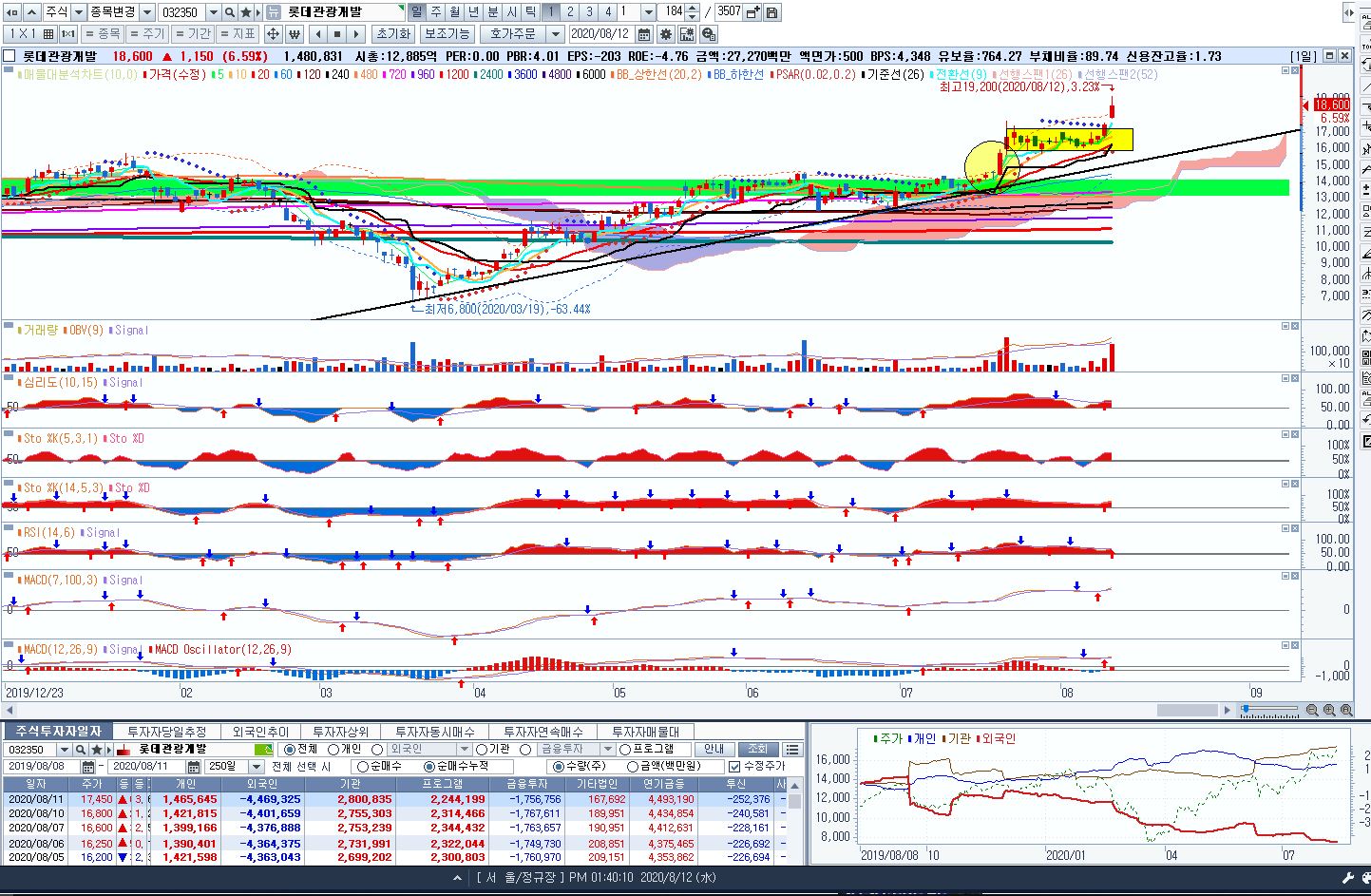Zoom out chart with minus magnifier
Viewport: 1371px width, 896px height.
coord(1312,710)
